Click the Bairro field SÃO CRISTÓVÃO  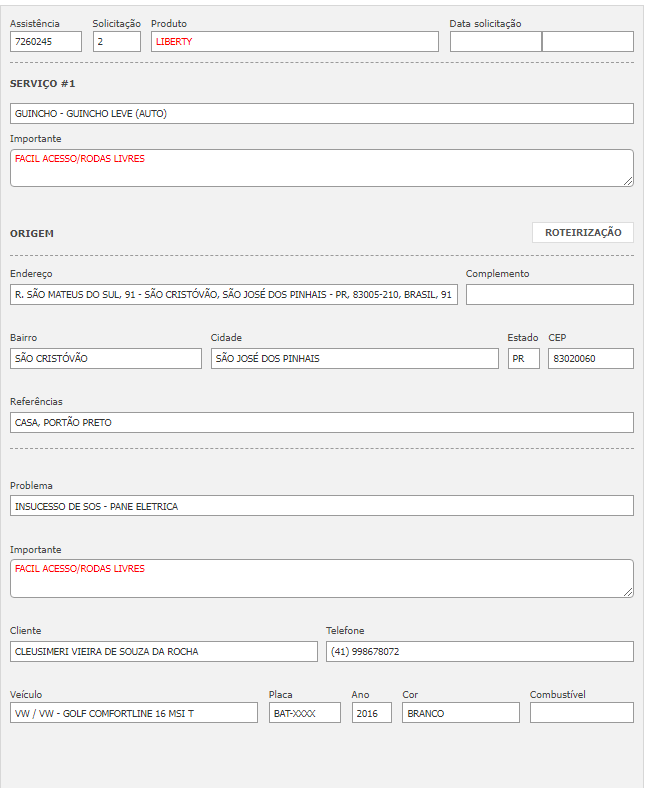point(106,359)
